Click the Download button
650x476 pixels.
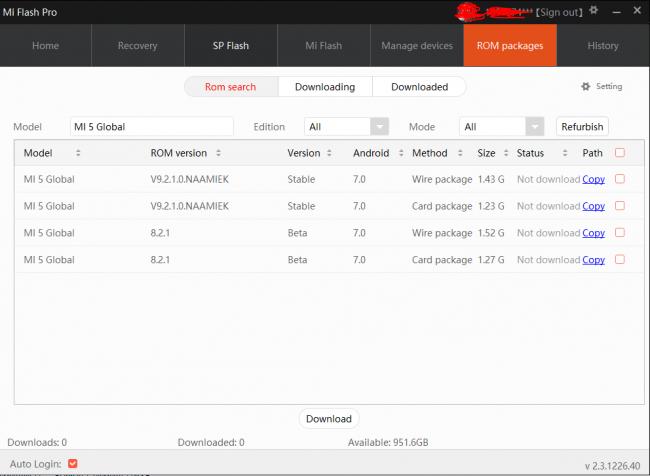329,419
